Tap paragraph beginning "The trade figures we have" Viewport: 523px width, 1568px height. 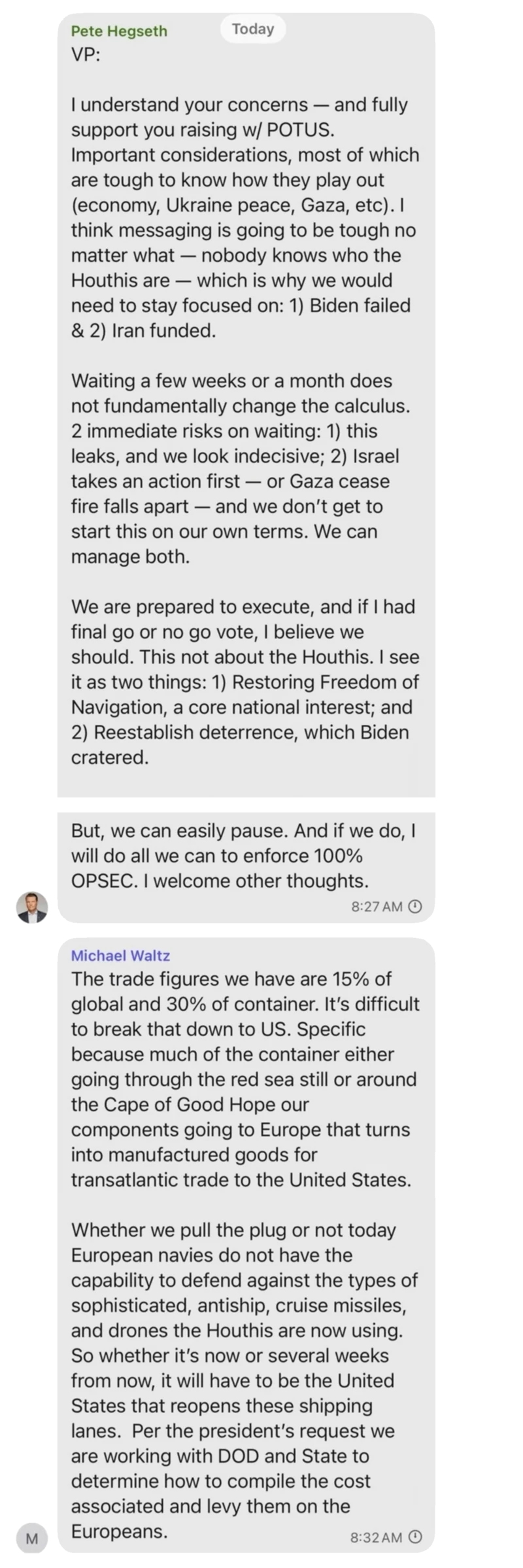pyautogui.click(x=245, y=1079)
